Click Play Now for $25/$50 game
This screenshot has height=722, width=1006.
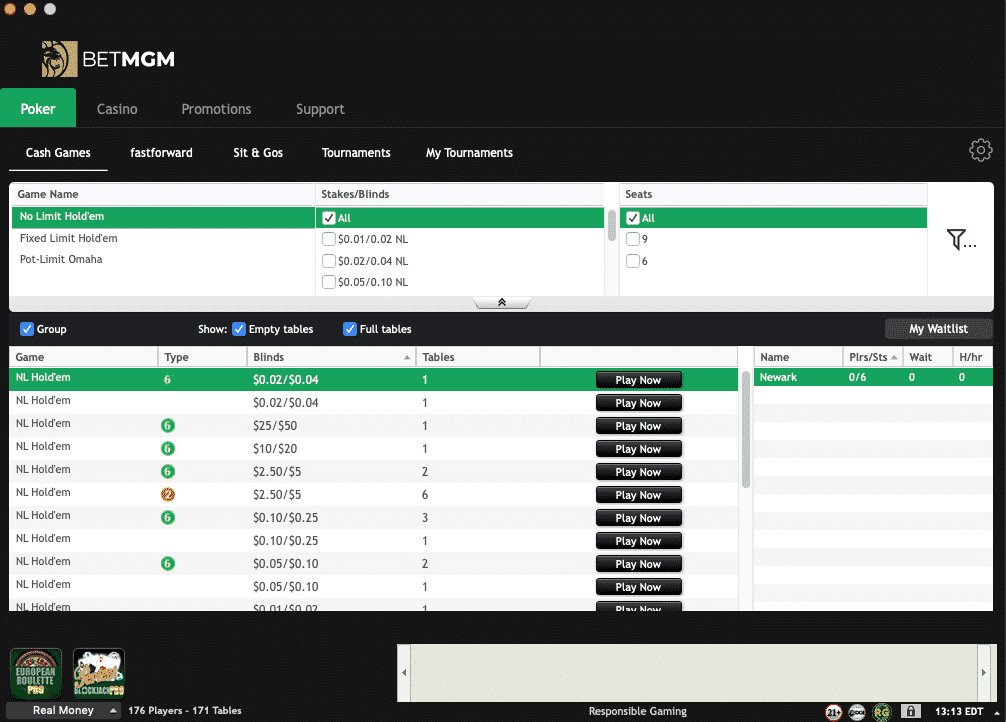click(x=638, y=426)
